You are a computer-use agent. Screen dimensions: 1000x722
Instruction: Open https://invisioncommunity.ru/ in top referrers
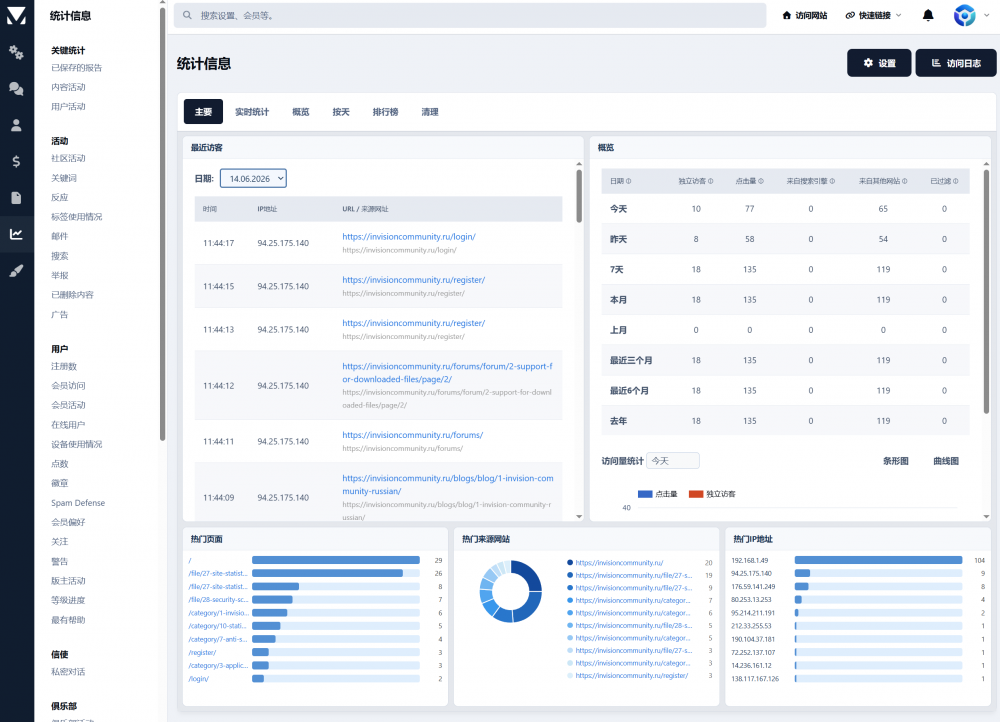click(x=619, y=563)
